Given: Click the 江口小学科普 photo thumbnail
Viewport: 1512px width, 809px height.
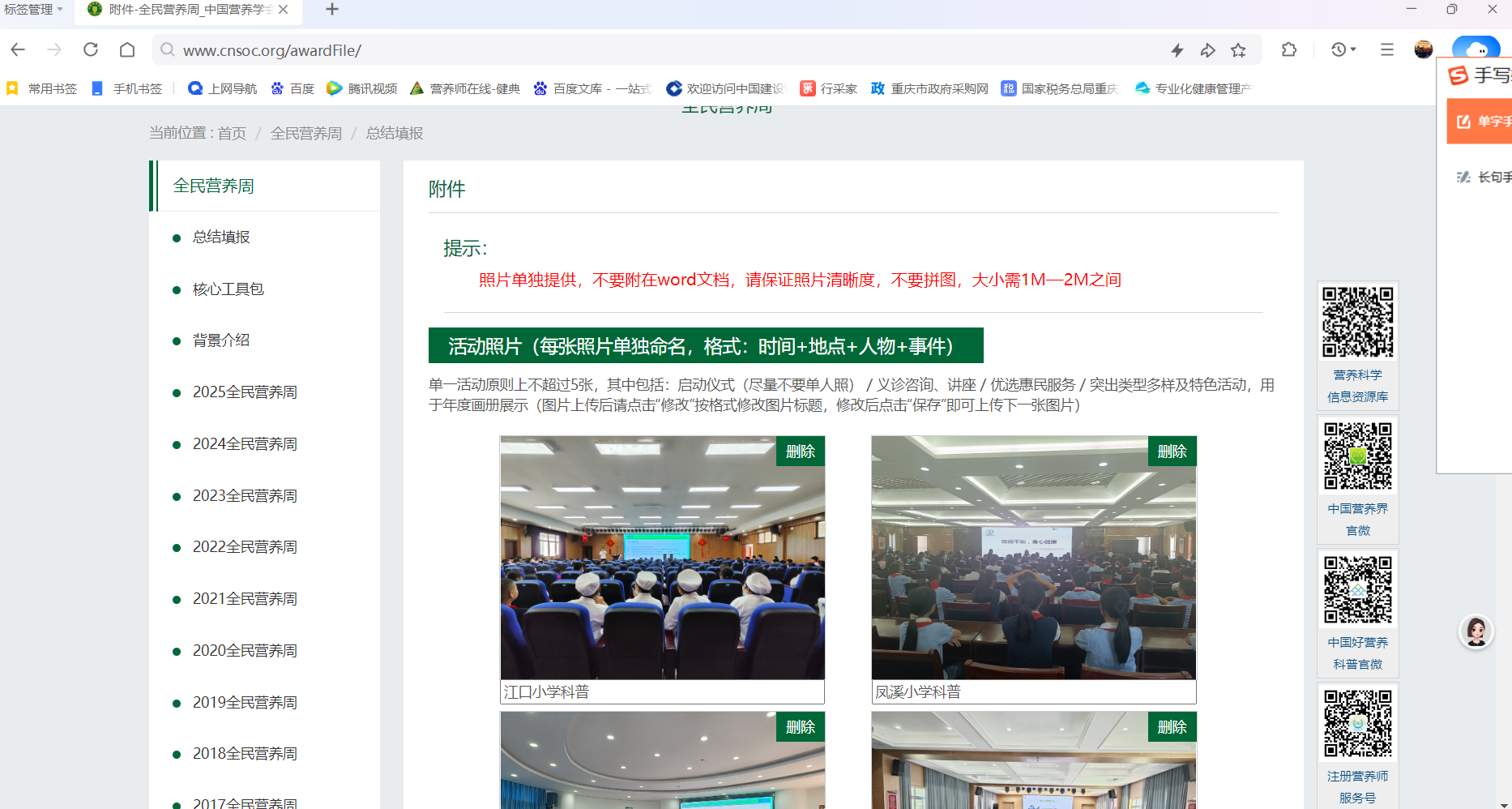Looking at the screenshot, I should (x=662, y=558).
